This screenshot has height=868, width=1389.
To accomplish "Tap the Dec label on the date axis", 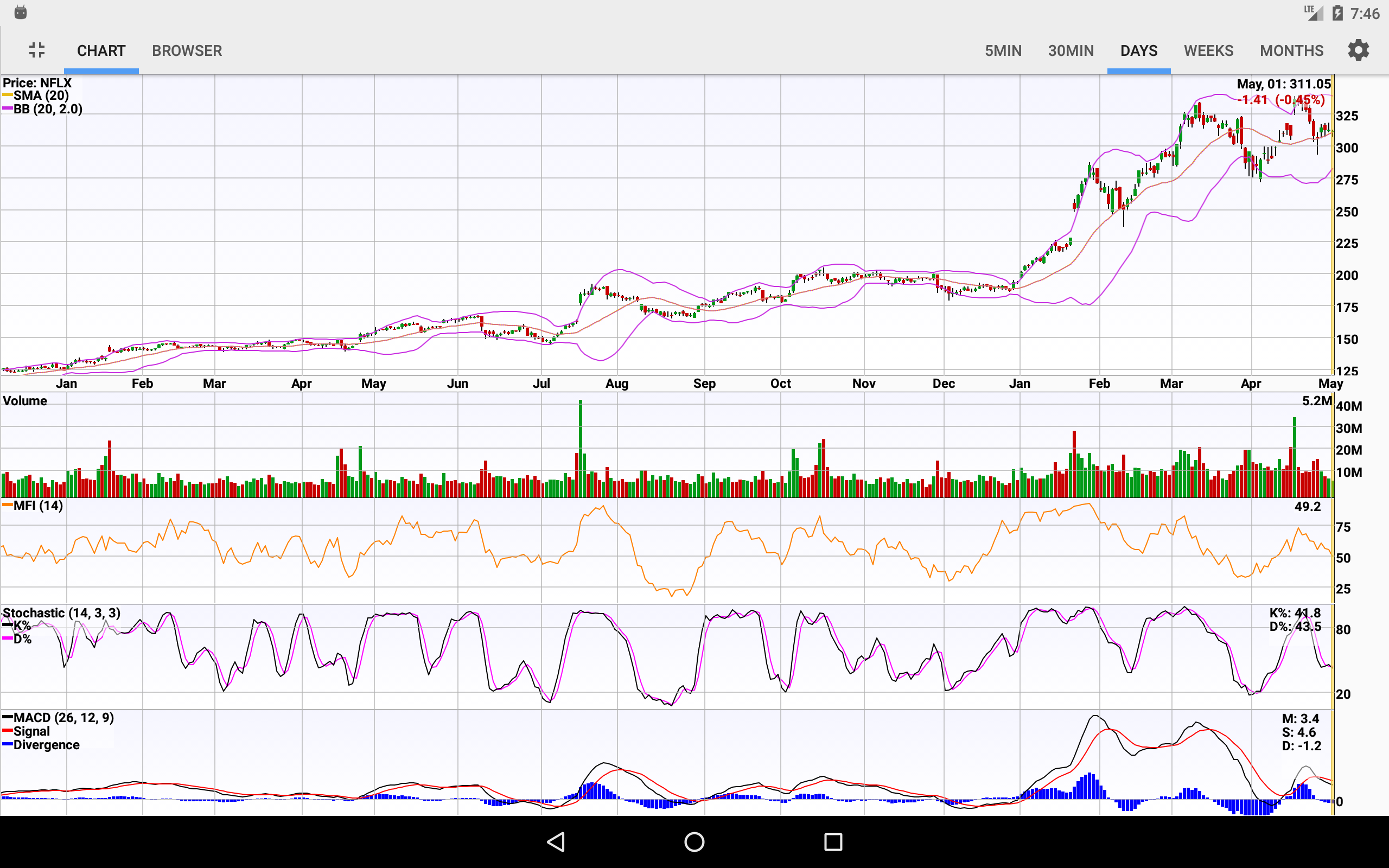I will pos(944,384).
